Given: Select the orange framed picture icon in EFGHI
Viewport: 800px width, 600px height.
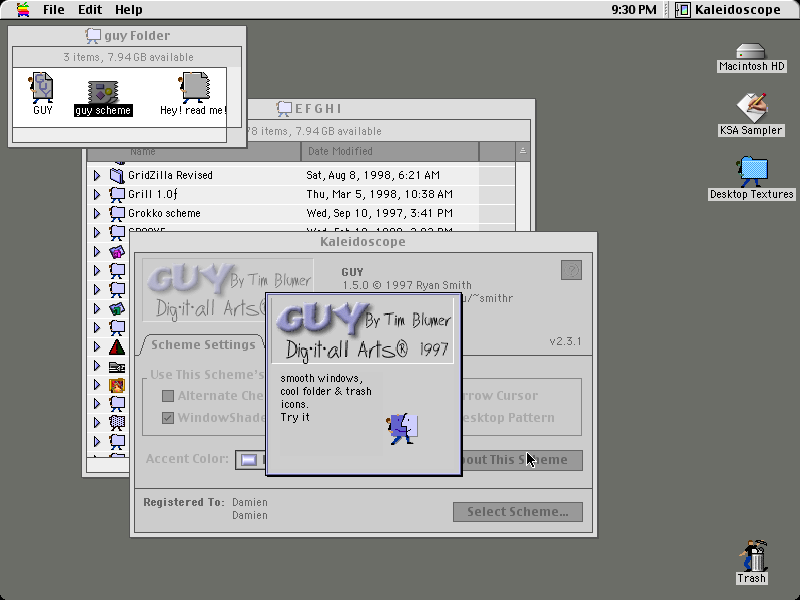Looking at the screenshot, I should (117, 385).
